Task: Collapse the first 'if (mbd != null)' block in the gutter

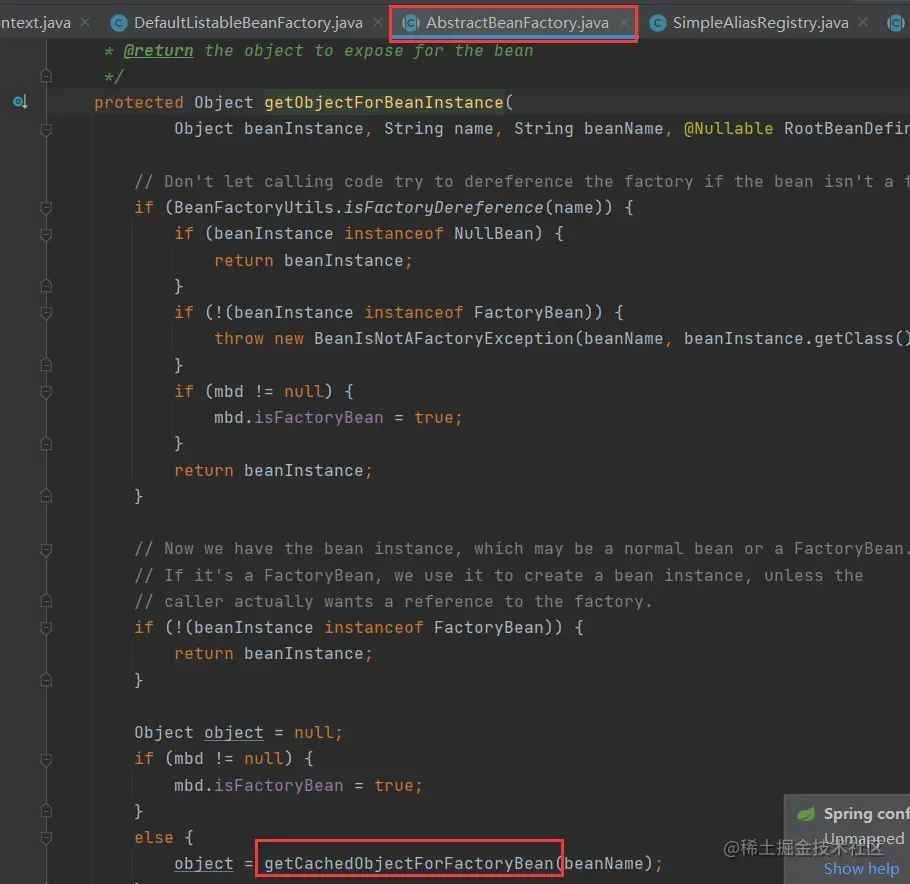Action: (x=46, y=392)
